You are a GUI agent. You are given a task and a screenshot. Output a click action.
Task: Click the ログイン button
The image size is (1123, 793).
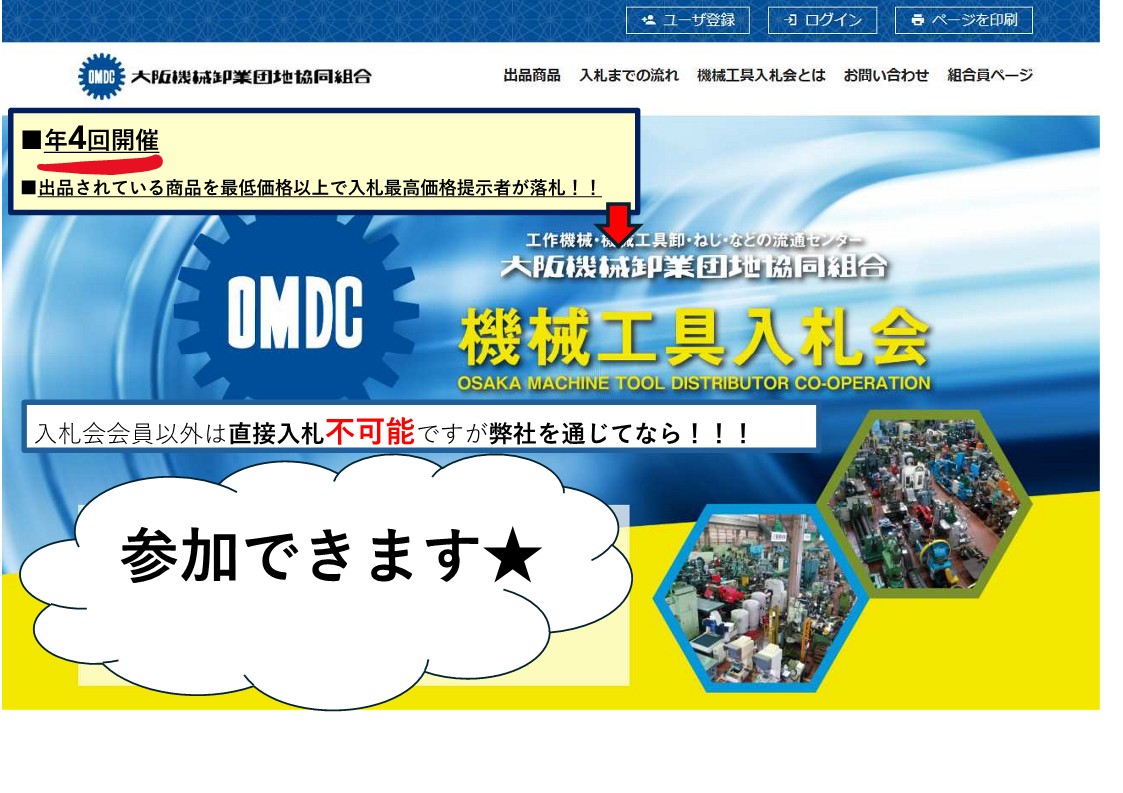coord(822,20)
